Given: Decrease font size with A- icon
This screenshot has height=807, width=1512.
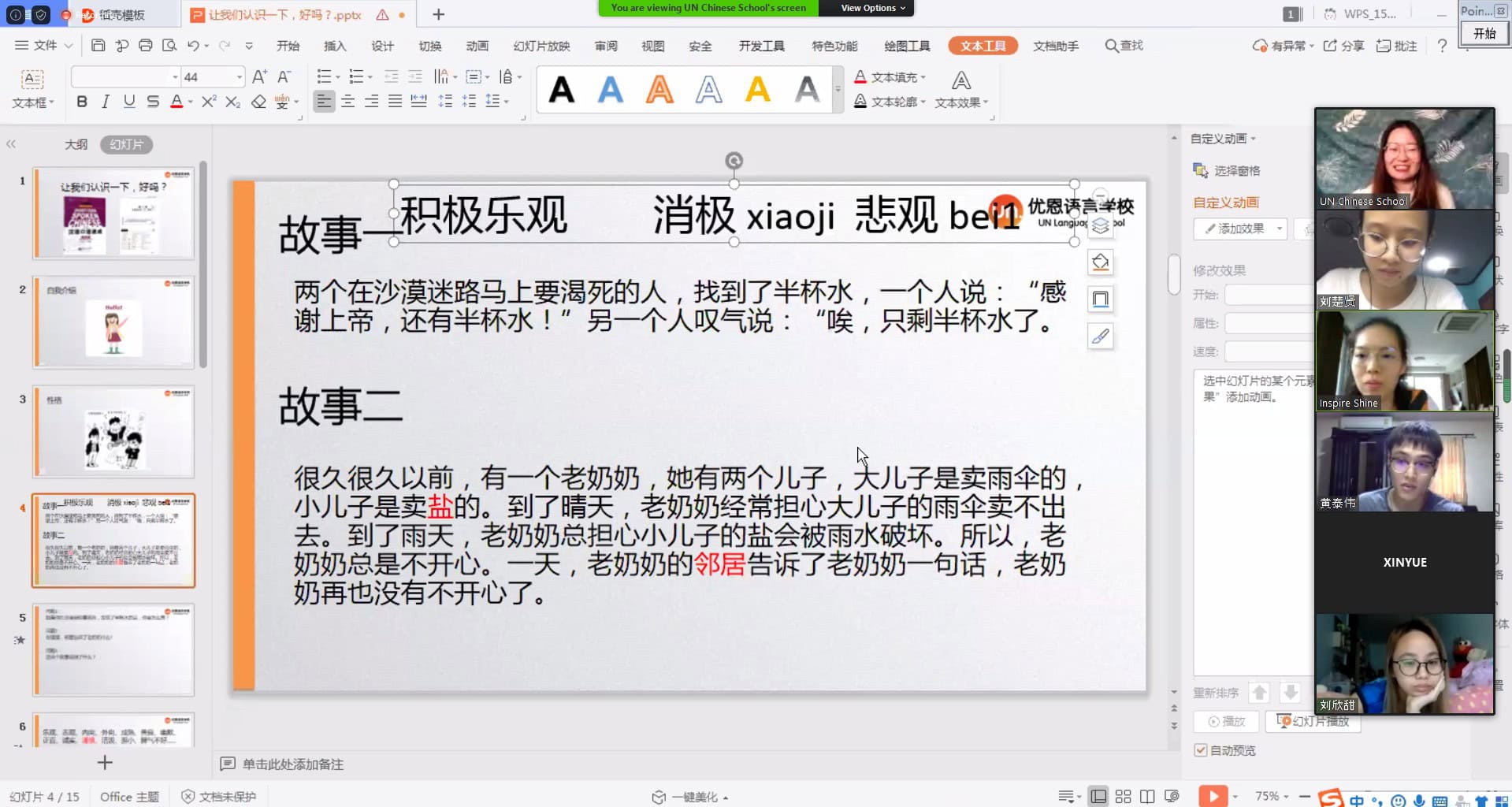Looking at the screenshot, I should point(284,76).
